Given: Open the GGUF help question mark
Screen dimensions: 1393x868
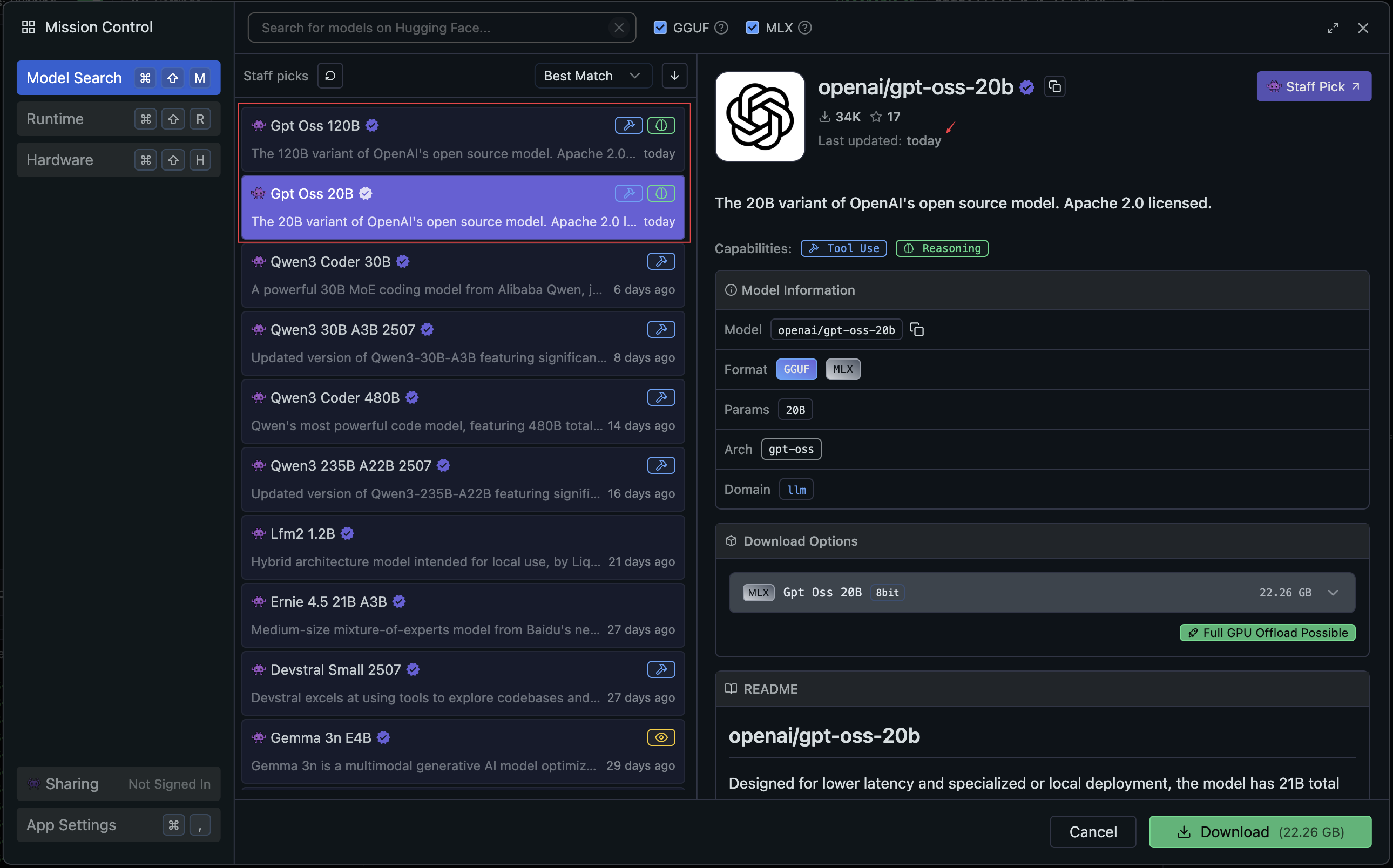Looking at the screenshot, I should (x=721, y=28).
